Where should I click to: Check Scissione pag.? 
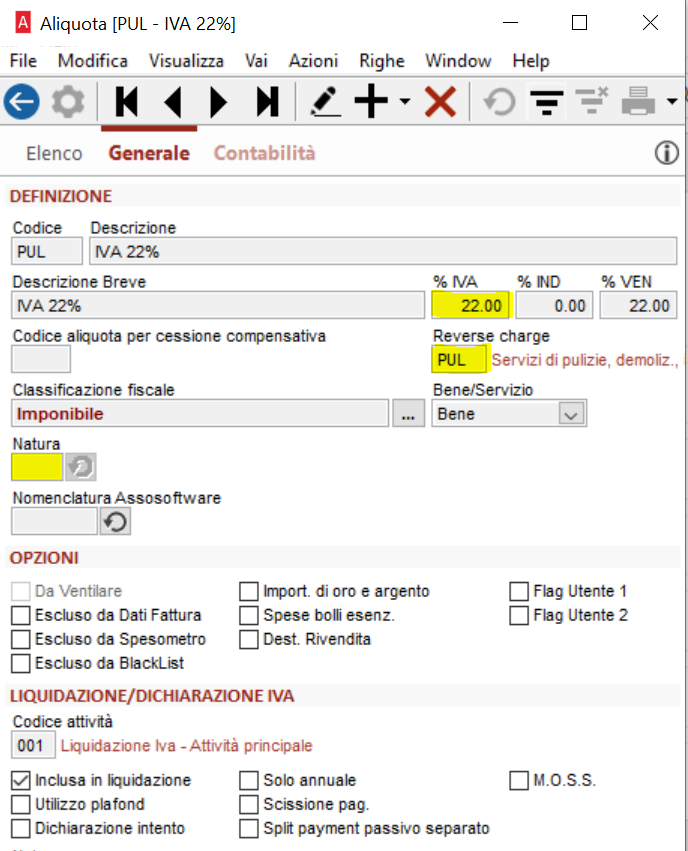pos(249,804)
